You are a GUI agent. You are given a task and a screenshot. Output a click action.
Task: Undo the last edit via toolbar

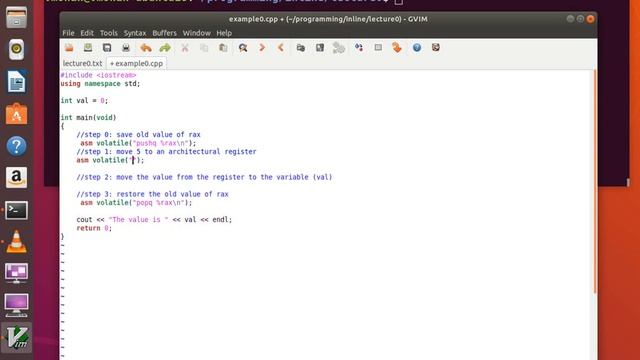point(146,48)
